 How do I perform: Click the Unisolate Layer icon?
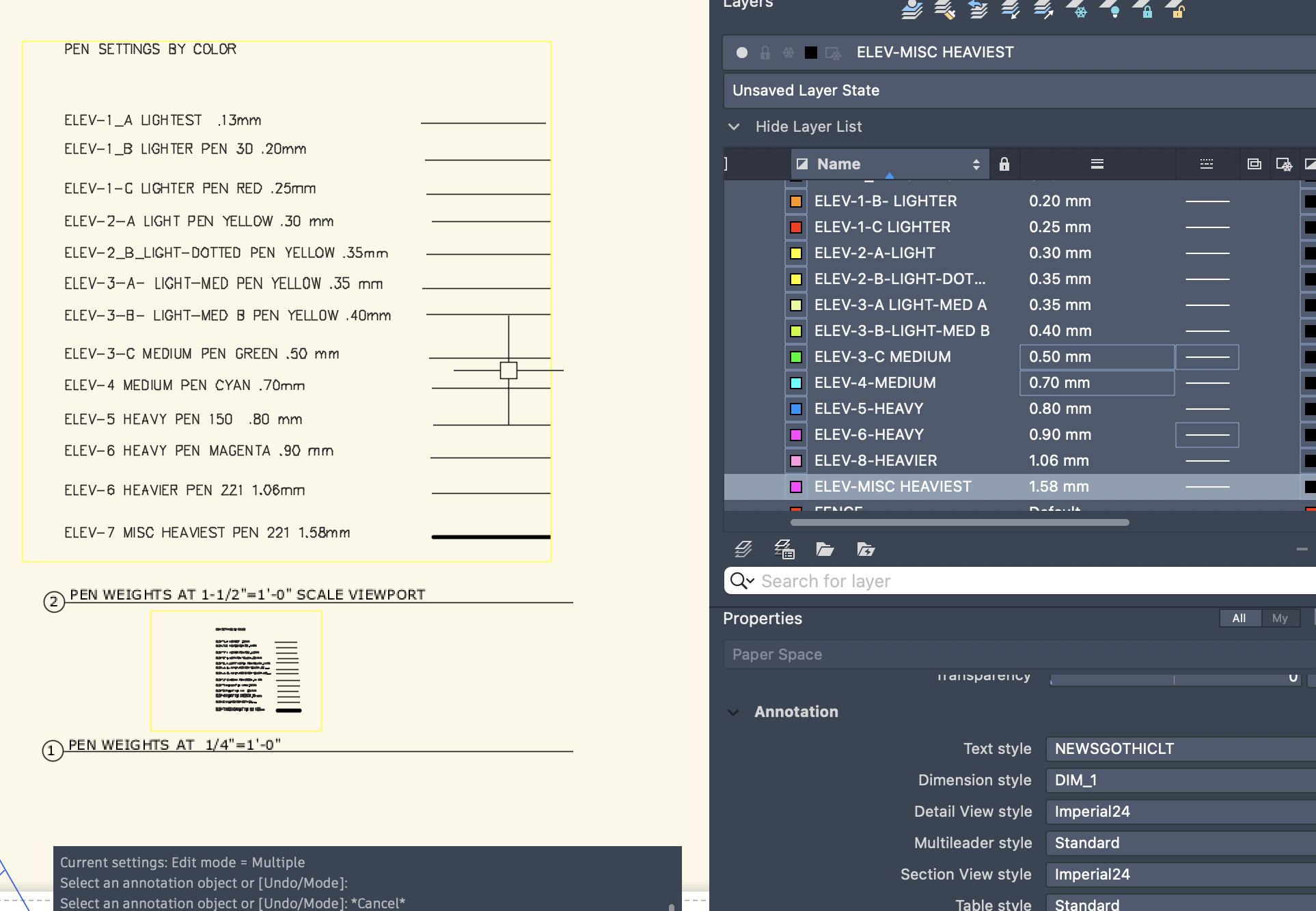coord(1043,10)
